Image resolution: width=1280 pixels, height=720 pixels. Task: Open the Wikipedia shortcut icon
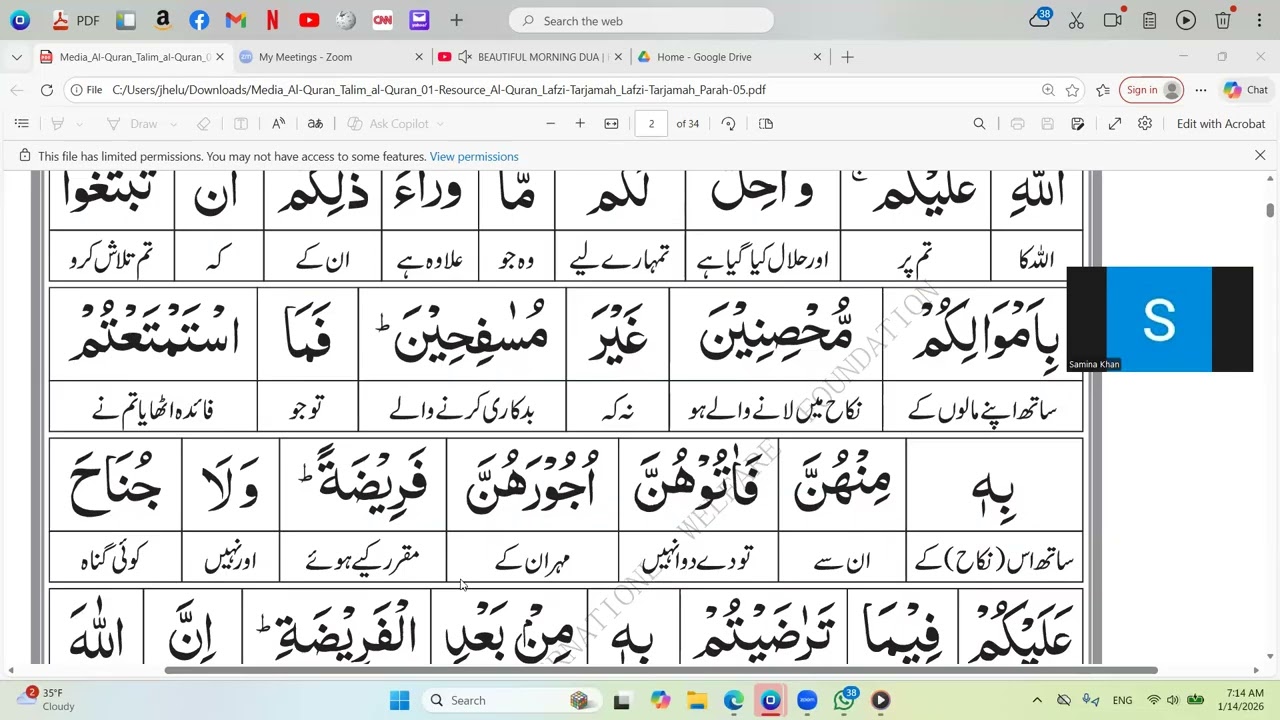346,20
